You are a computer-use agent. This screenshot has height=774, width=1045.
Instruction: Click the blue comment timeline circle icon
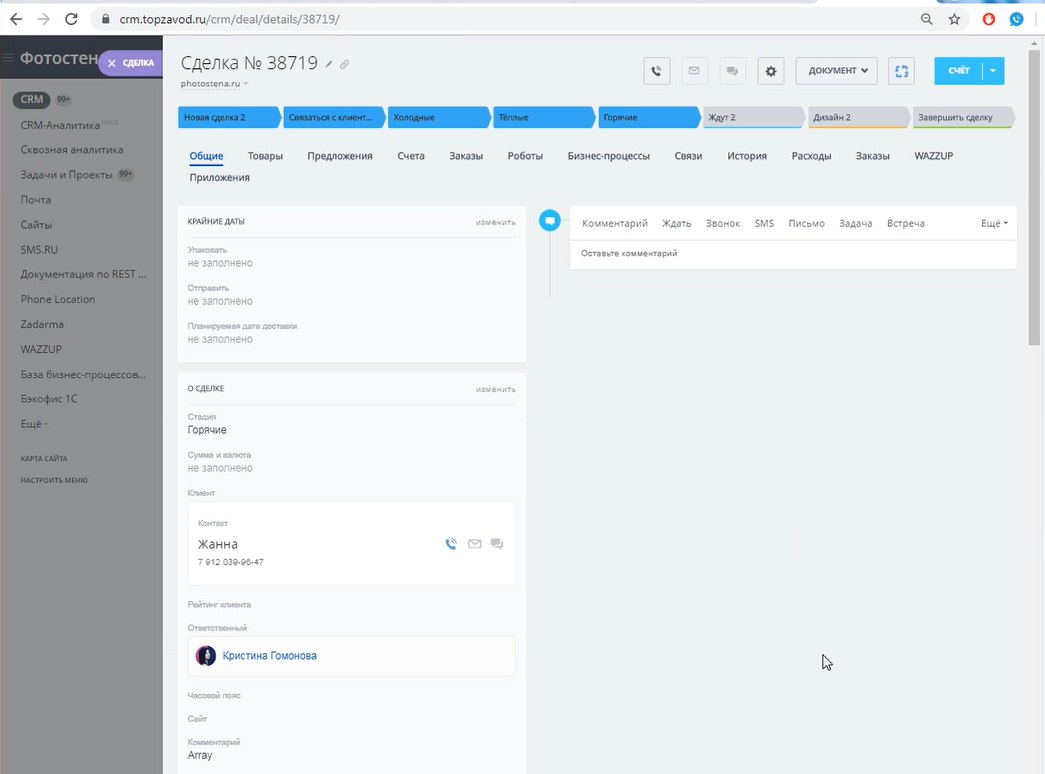tap(550, 221)
